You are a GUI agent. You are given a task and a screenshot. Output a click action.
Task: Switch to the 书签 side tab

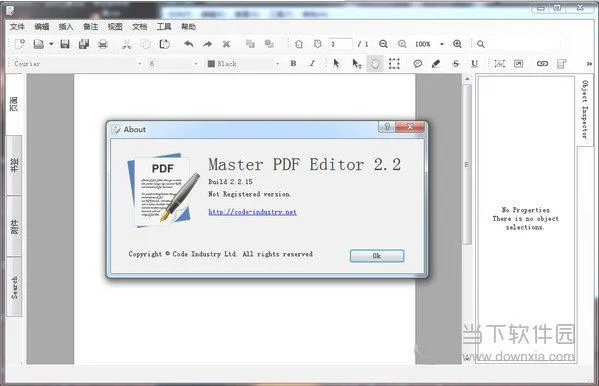14,165
